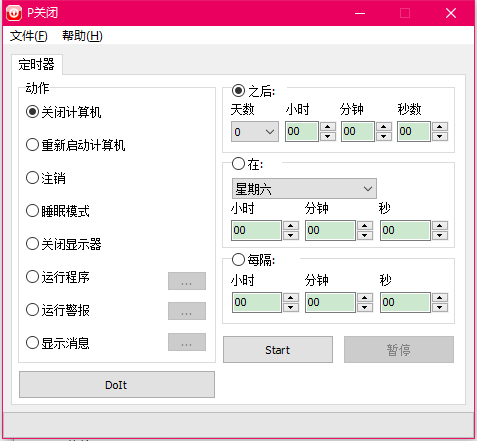Viewport: 477px width, 441px height.
Task: Select the 重新启动计算机 radio option
Action: click(x=75, y=145)
